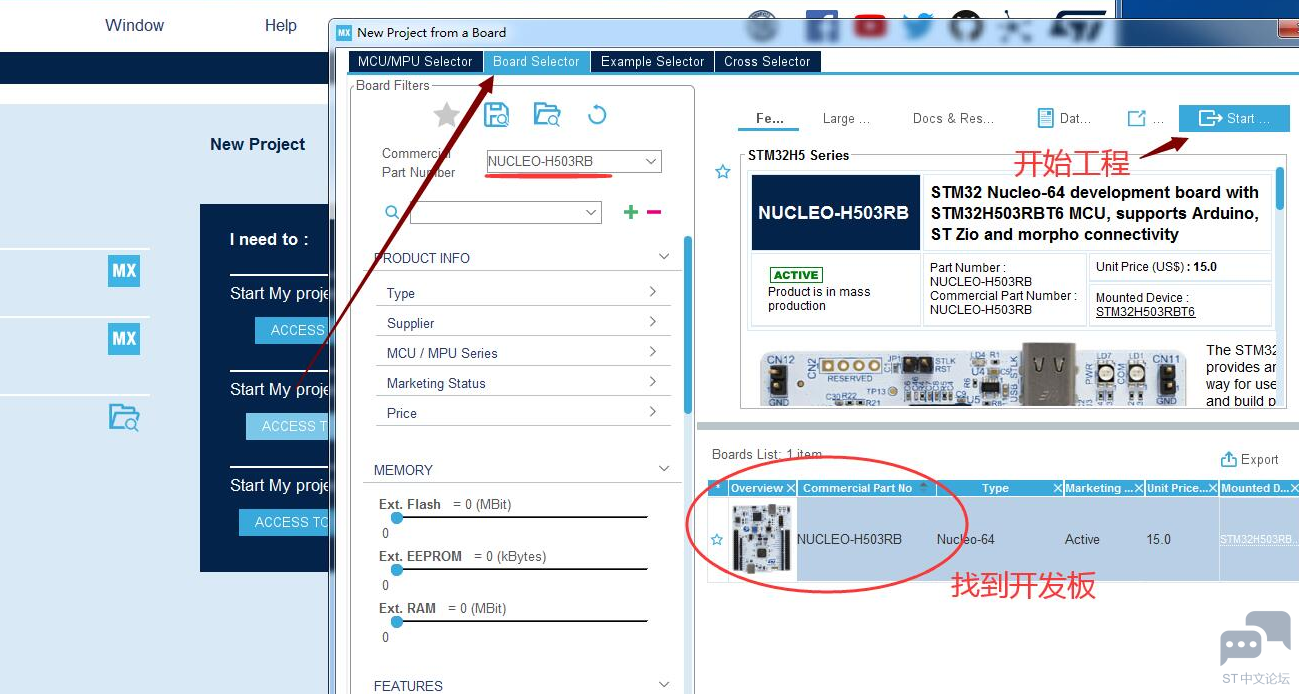Open the Help menu in the main window
This screenshot has width=1299, height=694.
(281, 25)
